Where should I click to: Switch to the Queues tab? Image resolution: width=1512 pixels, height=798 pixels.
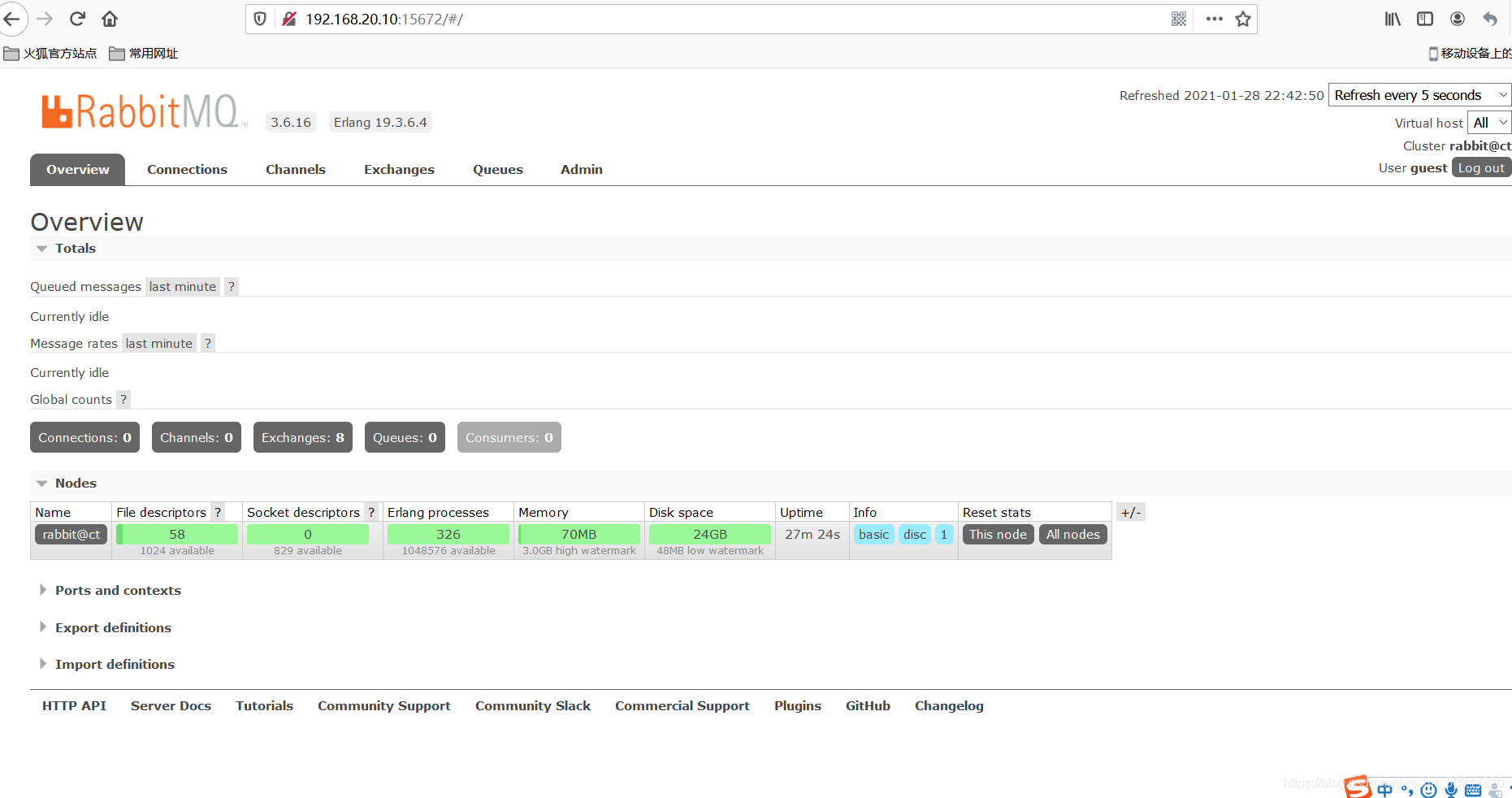pos(498,169)
